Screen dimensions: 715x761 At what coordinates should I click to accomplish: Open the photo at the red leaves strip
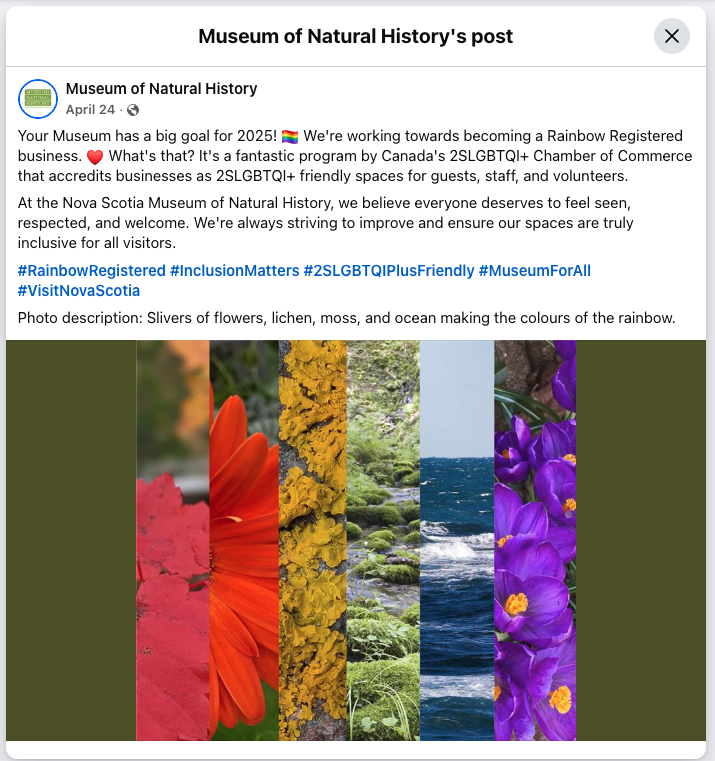tap(173, 540)
